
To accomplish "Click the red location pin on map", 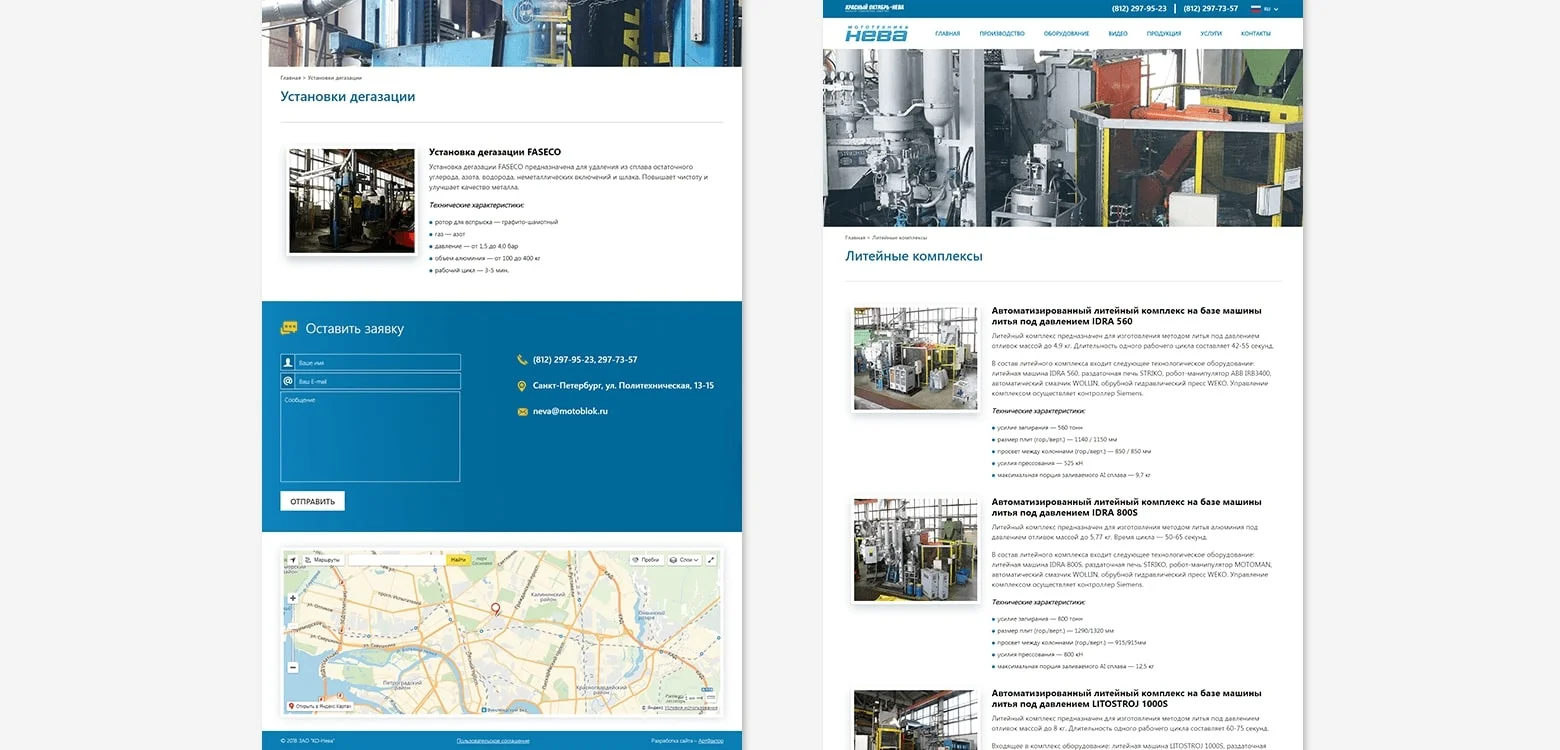I will (495, 609).
